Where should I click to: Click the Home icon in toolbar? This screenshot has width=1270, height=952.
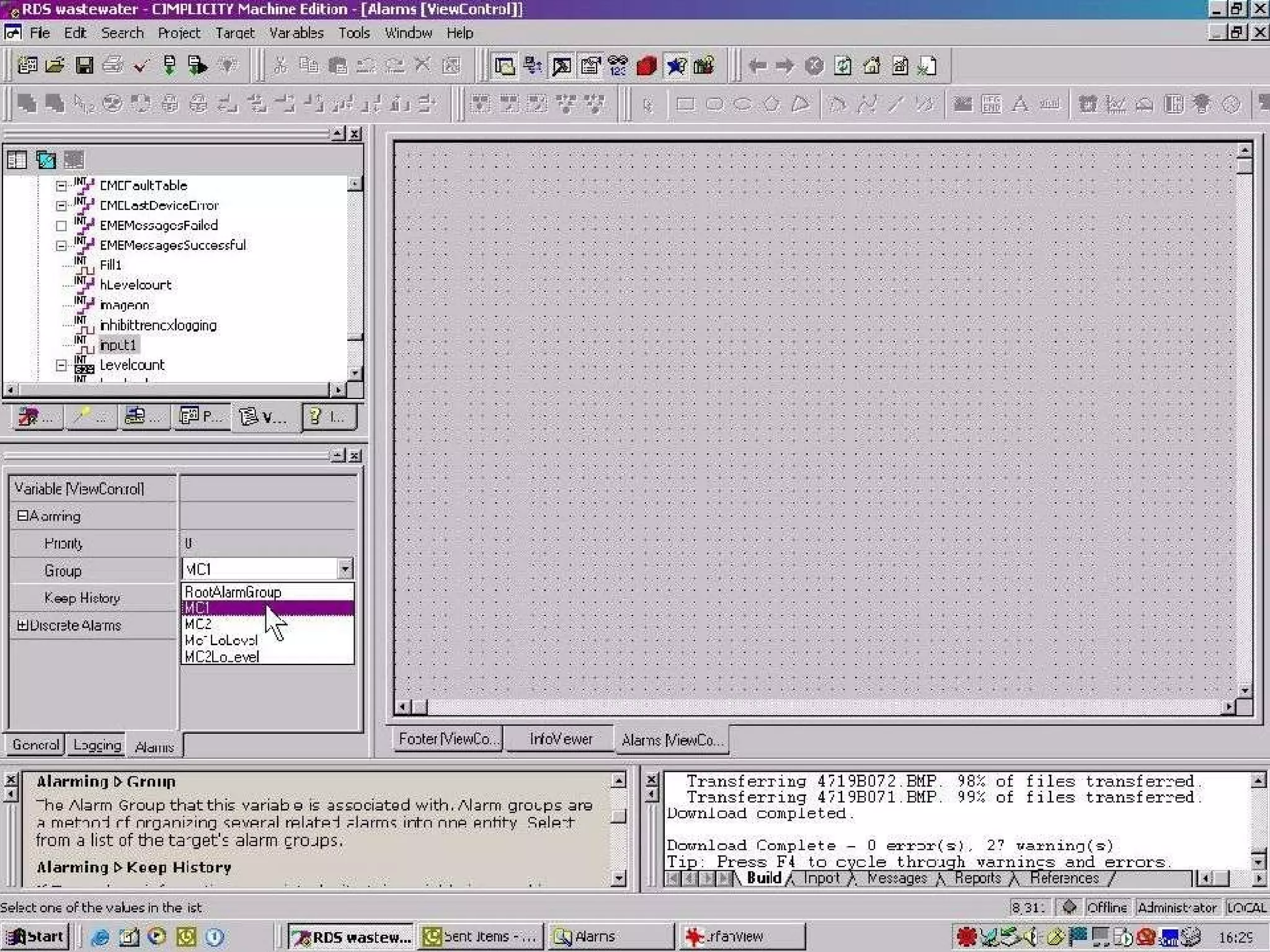pos(872,66)
